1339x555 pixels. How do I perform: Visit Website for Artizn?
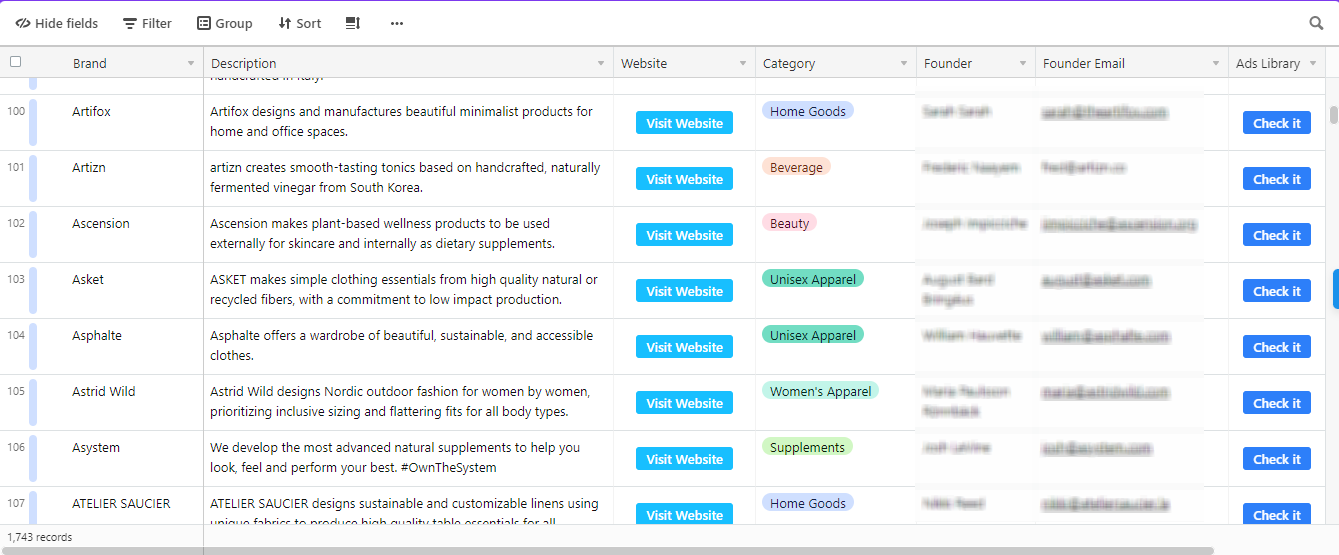click(684, 179)
